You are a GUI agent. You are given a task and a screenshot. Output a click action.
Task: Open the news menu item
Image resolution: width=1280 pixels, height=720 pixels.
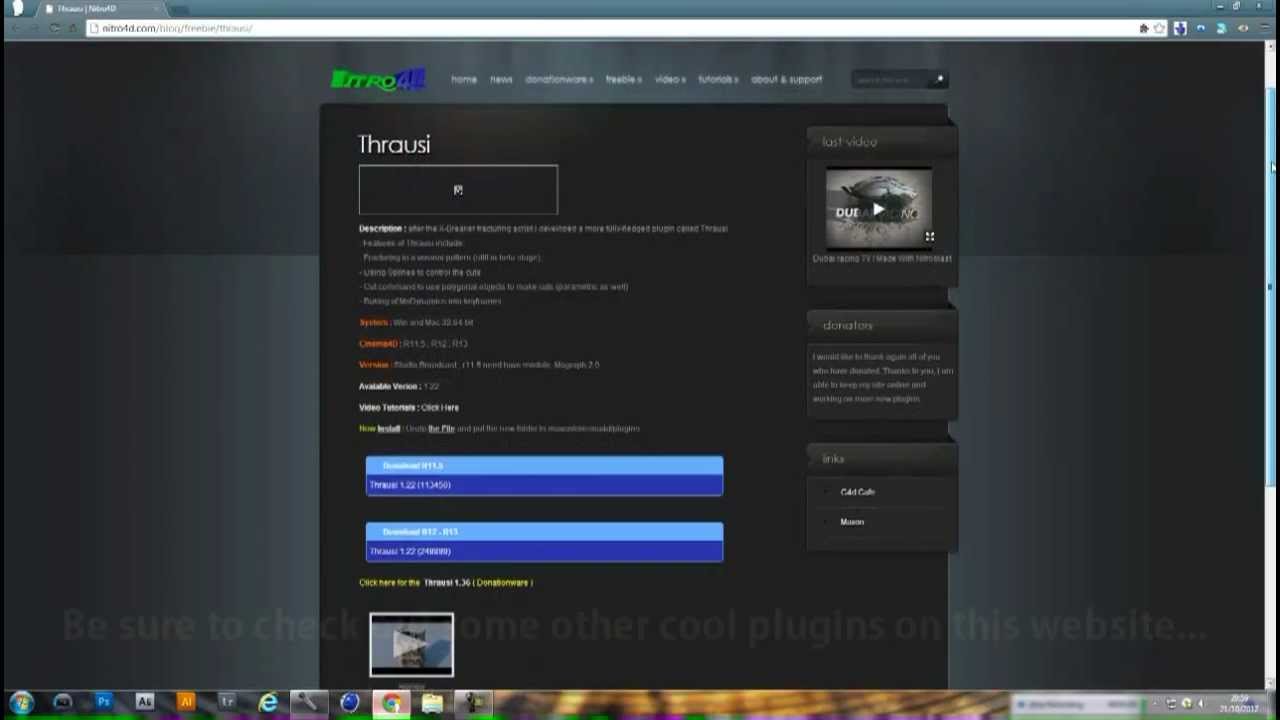(x=501, y=79)
